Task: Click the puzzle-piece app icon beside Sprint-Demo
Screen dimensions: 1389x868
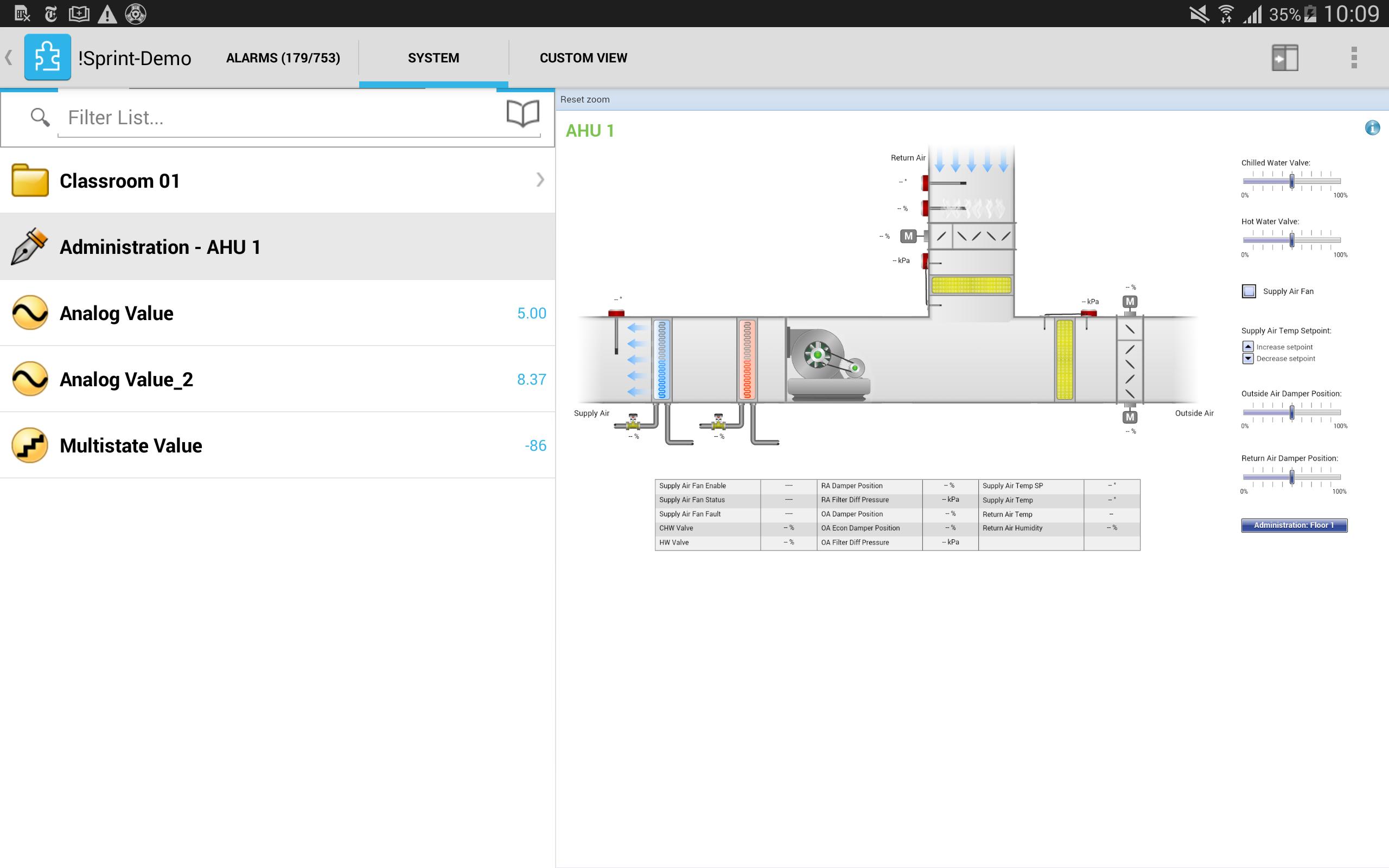Action: tap(48, 57)
